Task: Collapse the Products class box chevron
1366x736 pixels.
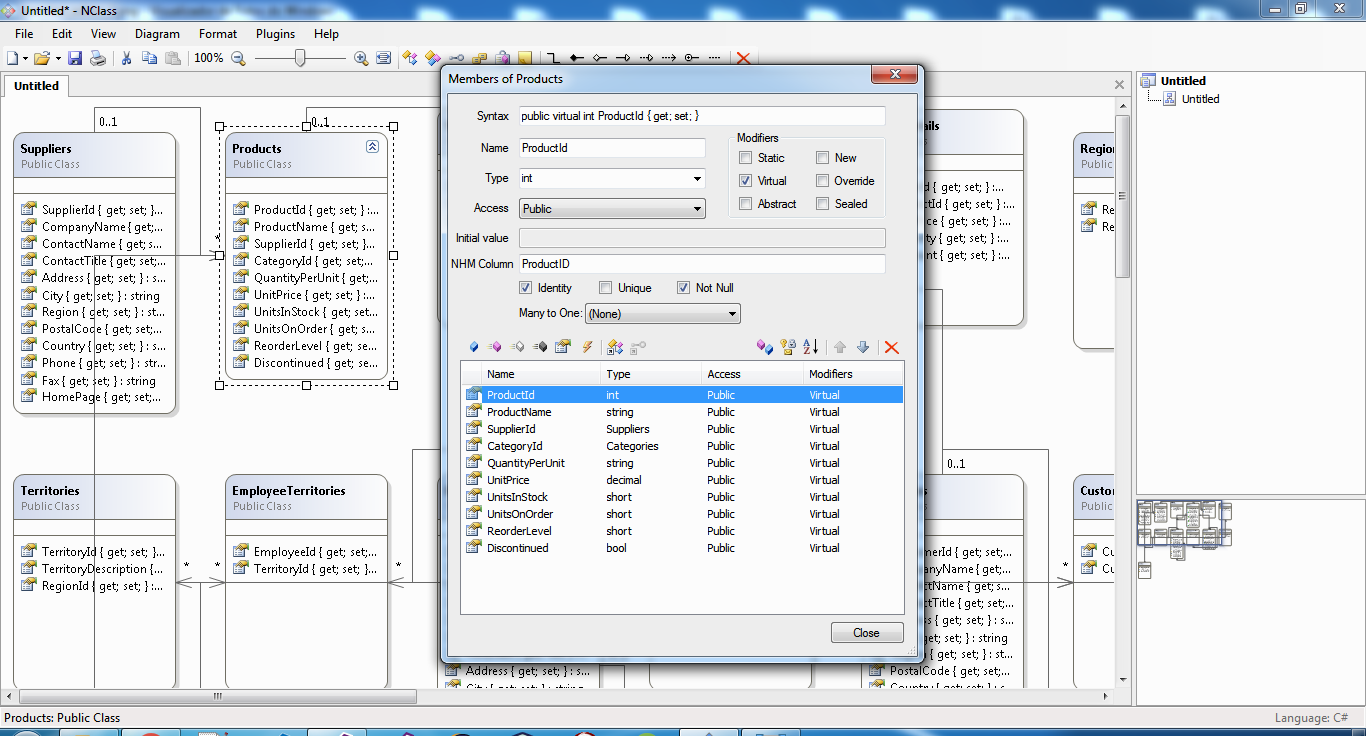Action: (x=372, y=146)
